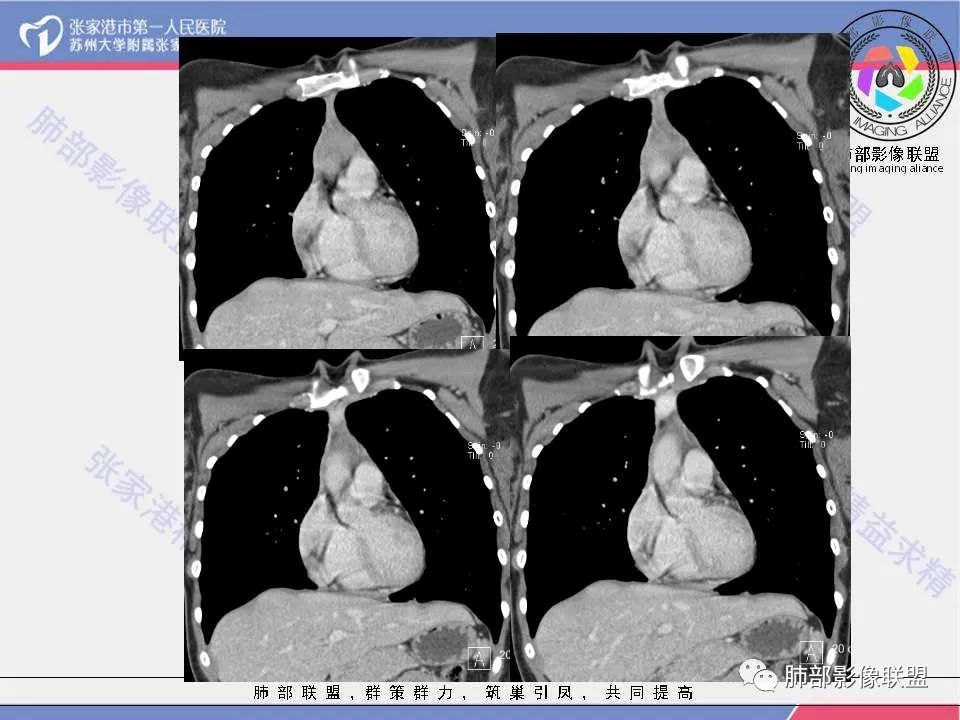Click the 苏州大学附属 subtitle line in header
The width and height of the screenshot is (960, 720).
point(124,45)
